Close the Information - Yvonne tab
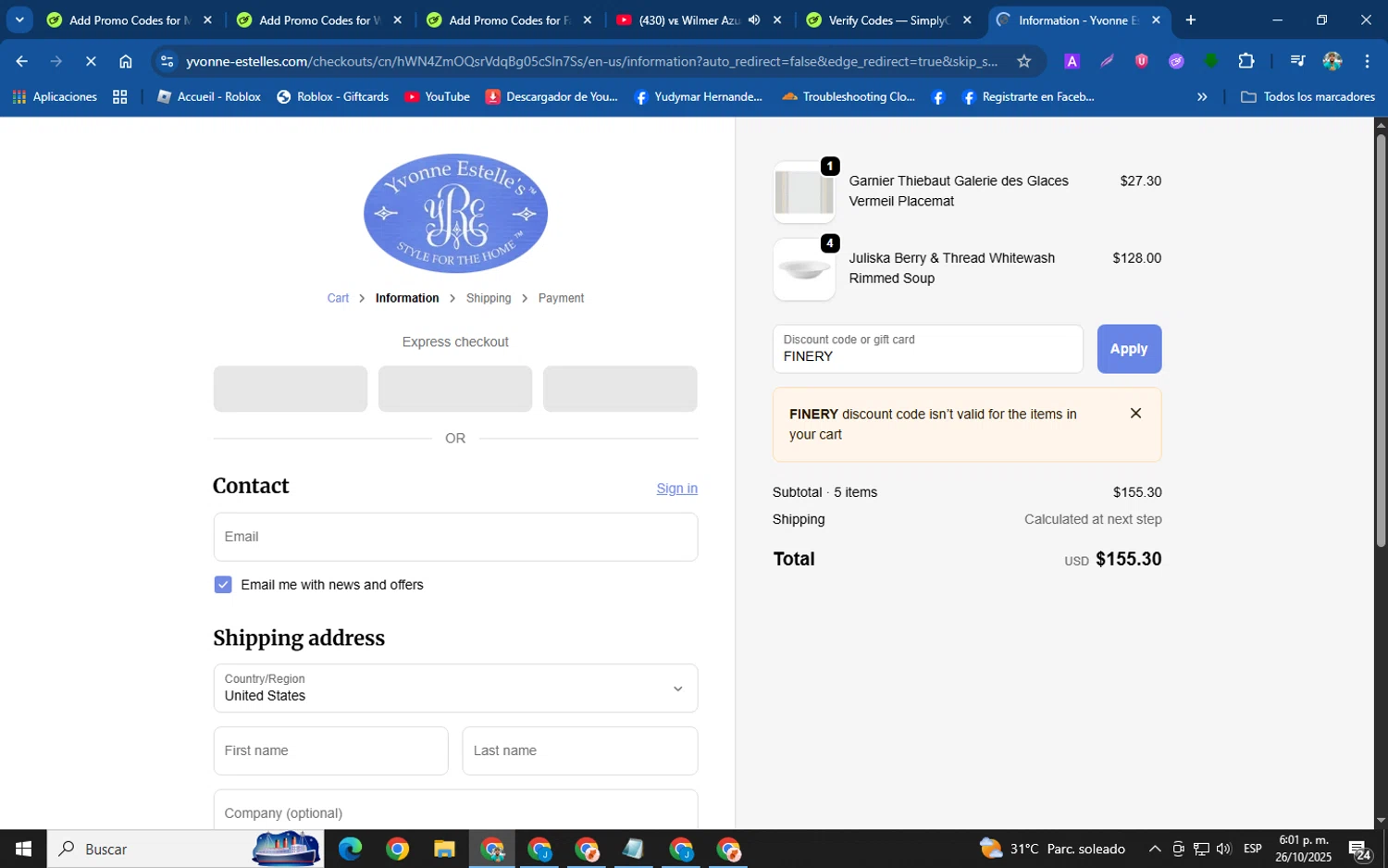This screenshot has width=1388, height=868. coord(1156,20)
